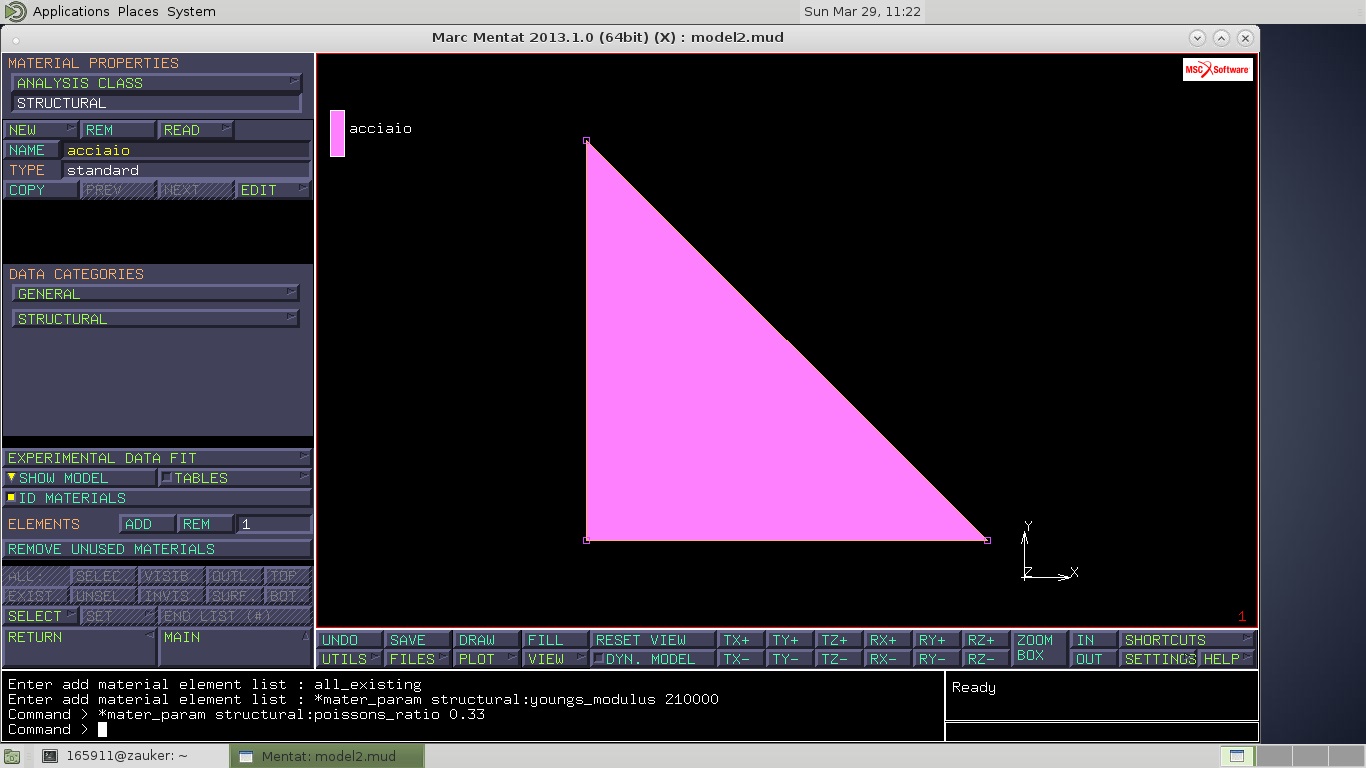Click the acciaio magenta legend swatch

pyautogui.click(x=338, y=133)
